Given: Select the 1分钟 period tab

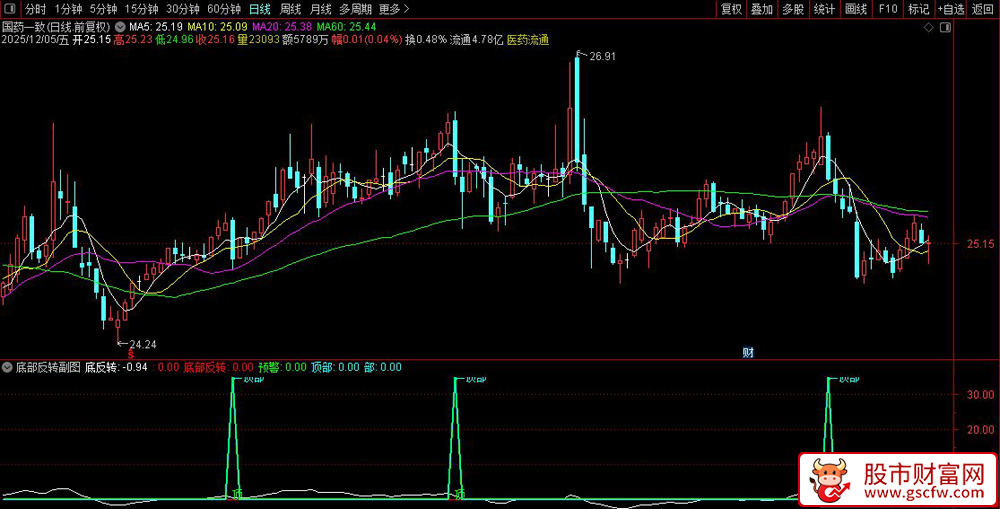Looking at the screenshot, I should tap(68, 9).
